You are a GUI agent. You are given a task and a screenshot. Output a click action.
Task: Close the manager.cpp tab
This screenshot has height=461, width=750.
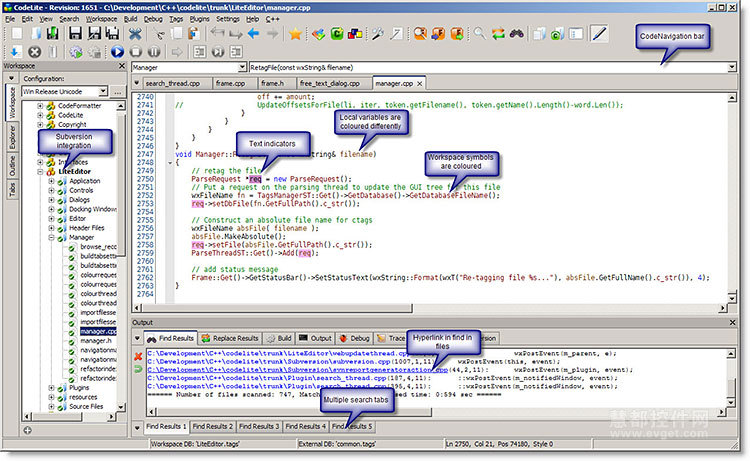419,84
